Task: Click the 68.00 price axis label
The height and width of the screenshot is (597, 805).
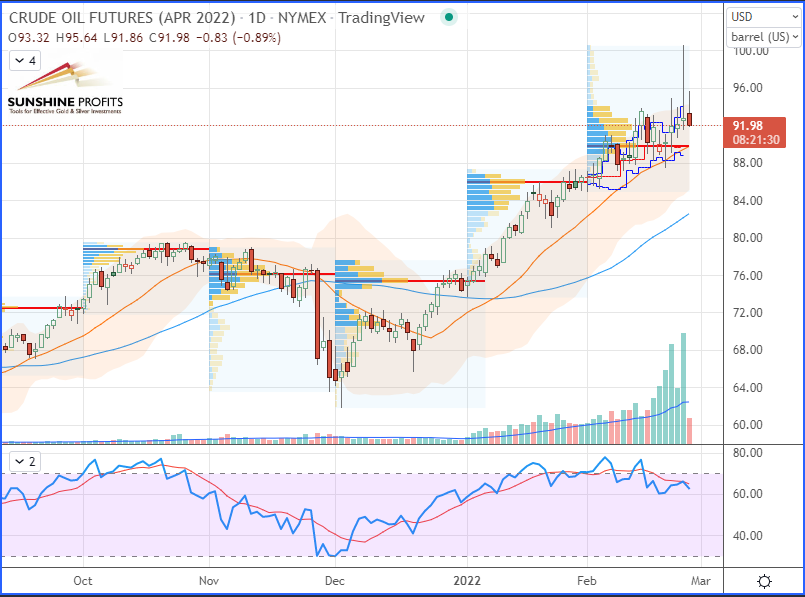Action: (x=748, y=350)
